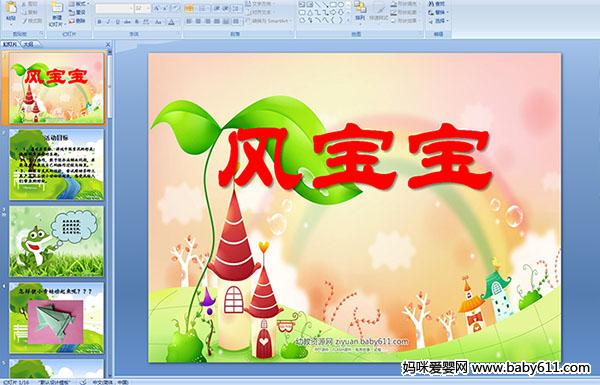600x385 pixels.
Task: Click the Replace button in editing group
Action: pyautogui.click(x=438, y=12)
